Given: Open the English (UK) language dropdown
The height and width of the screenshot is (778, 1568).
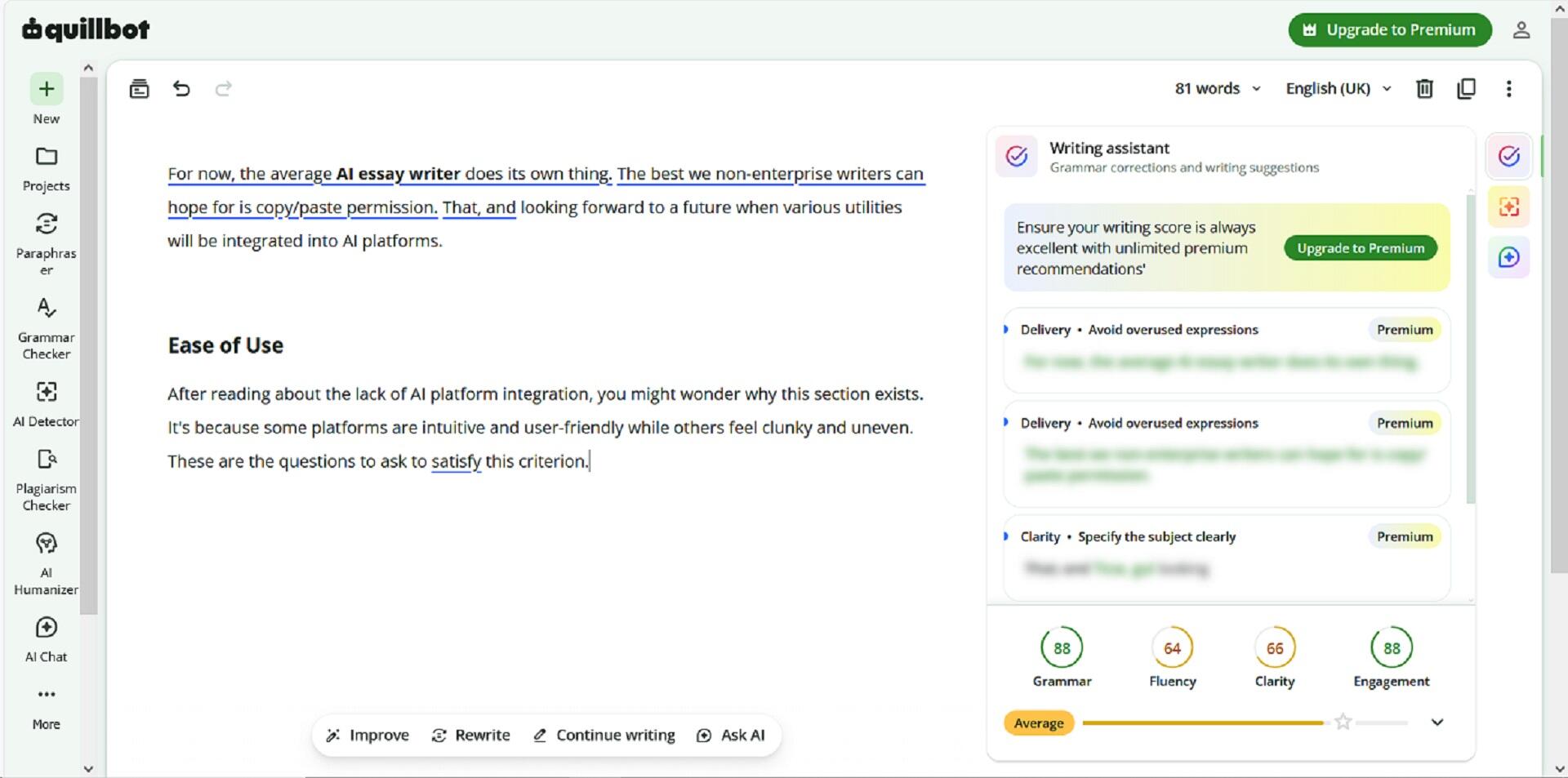Looking at the screenshot, I should point(1338,88).
